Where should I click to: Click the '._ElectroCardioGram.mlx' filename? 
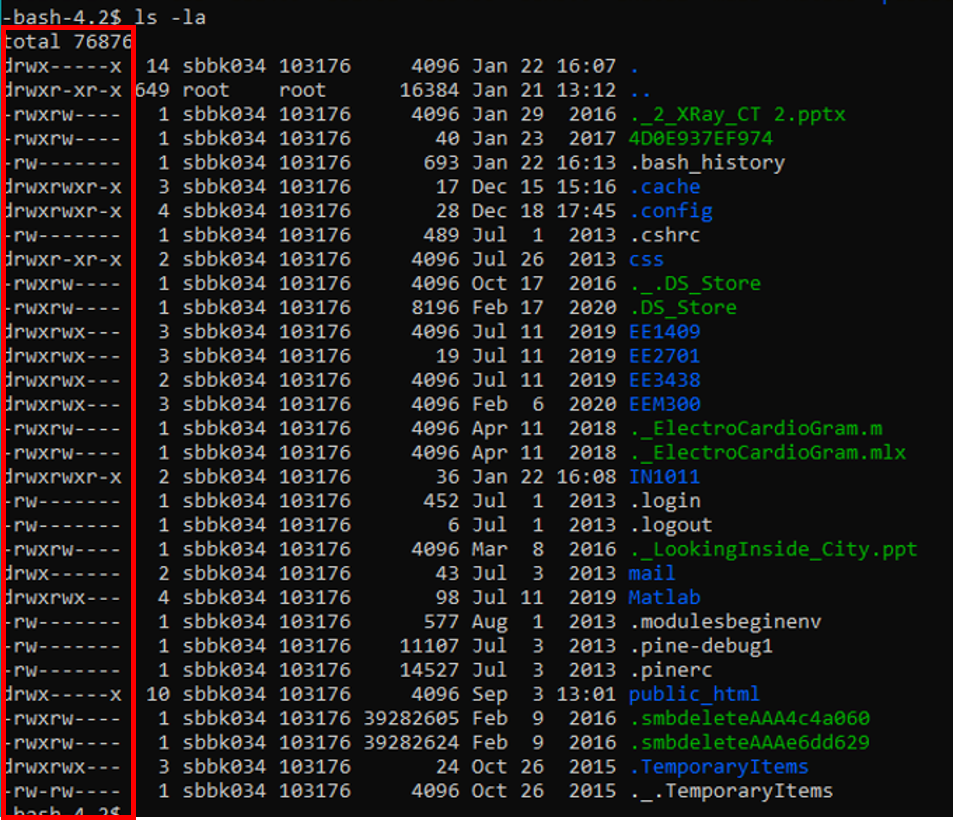pyautogui.click(x=767, y=452)
